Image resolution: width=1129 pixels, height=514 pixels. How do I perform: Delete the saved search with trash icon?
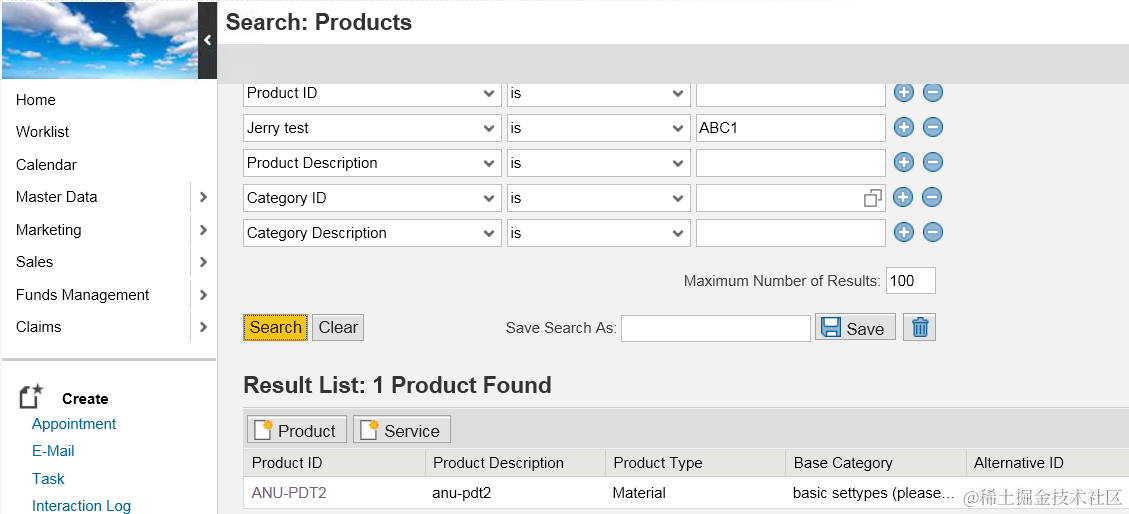[920, 328]
